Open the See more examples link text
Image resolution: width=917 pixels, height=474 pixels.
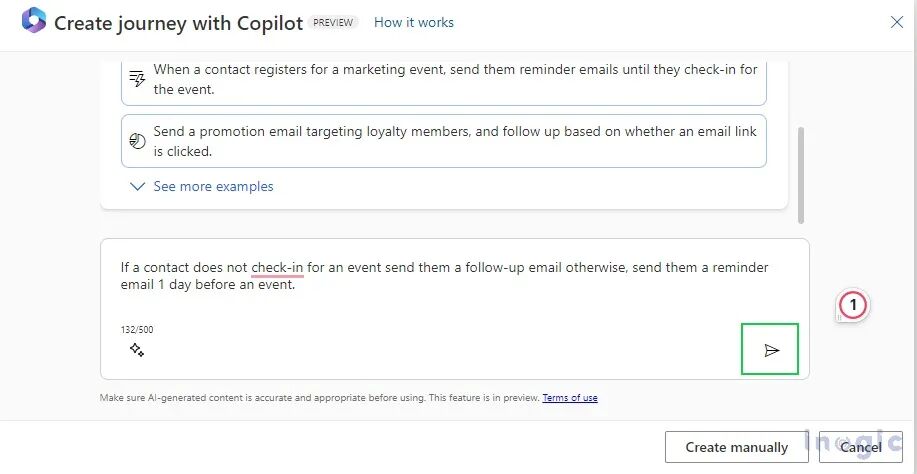click(x=213, y=186)
